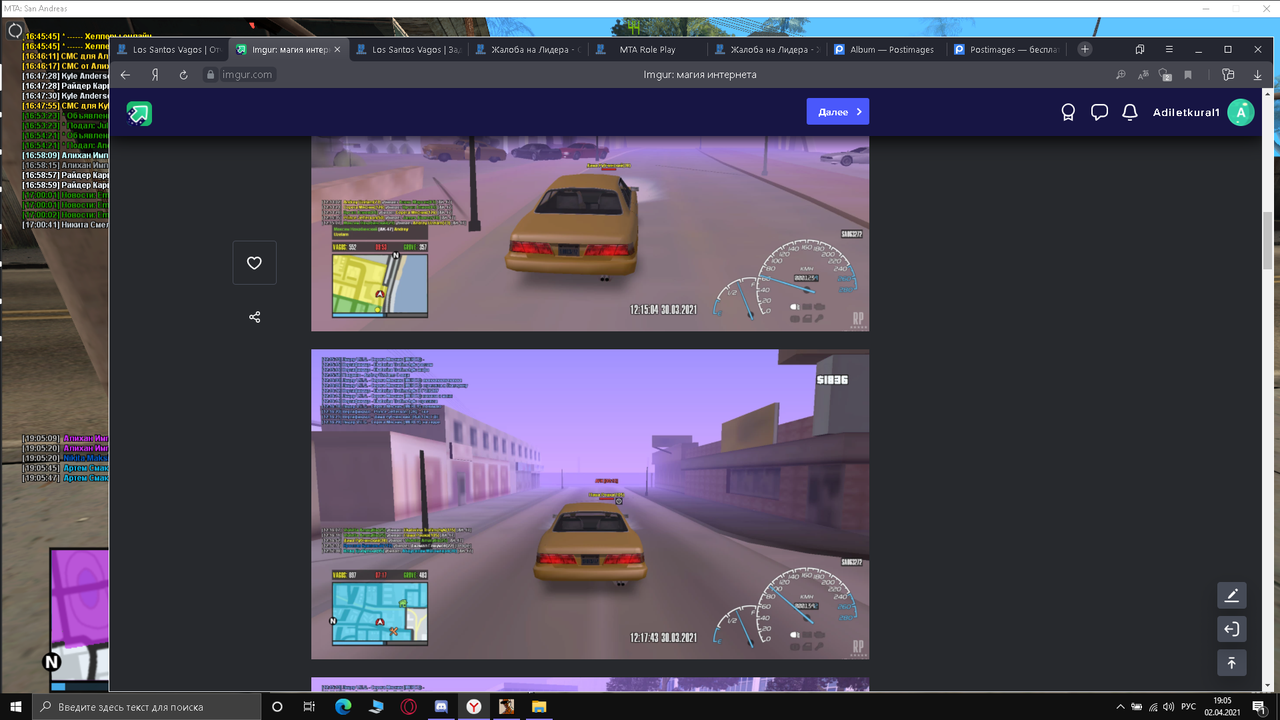Open File Explorer from taskbar
Image resolution: width=1280 pixels, height=720 pixels.
(x=539, y=707)
